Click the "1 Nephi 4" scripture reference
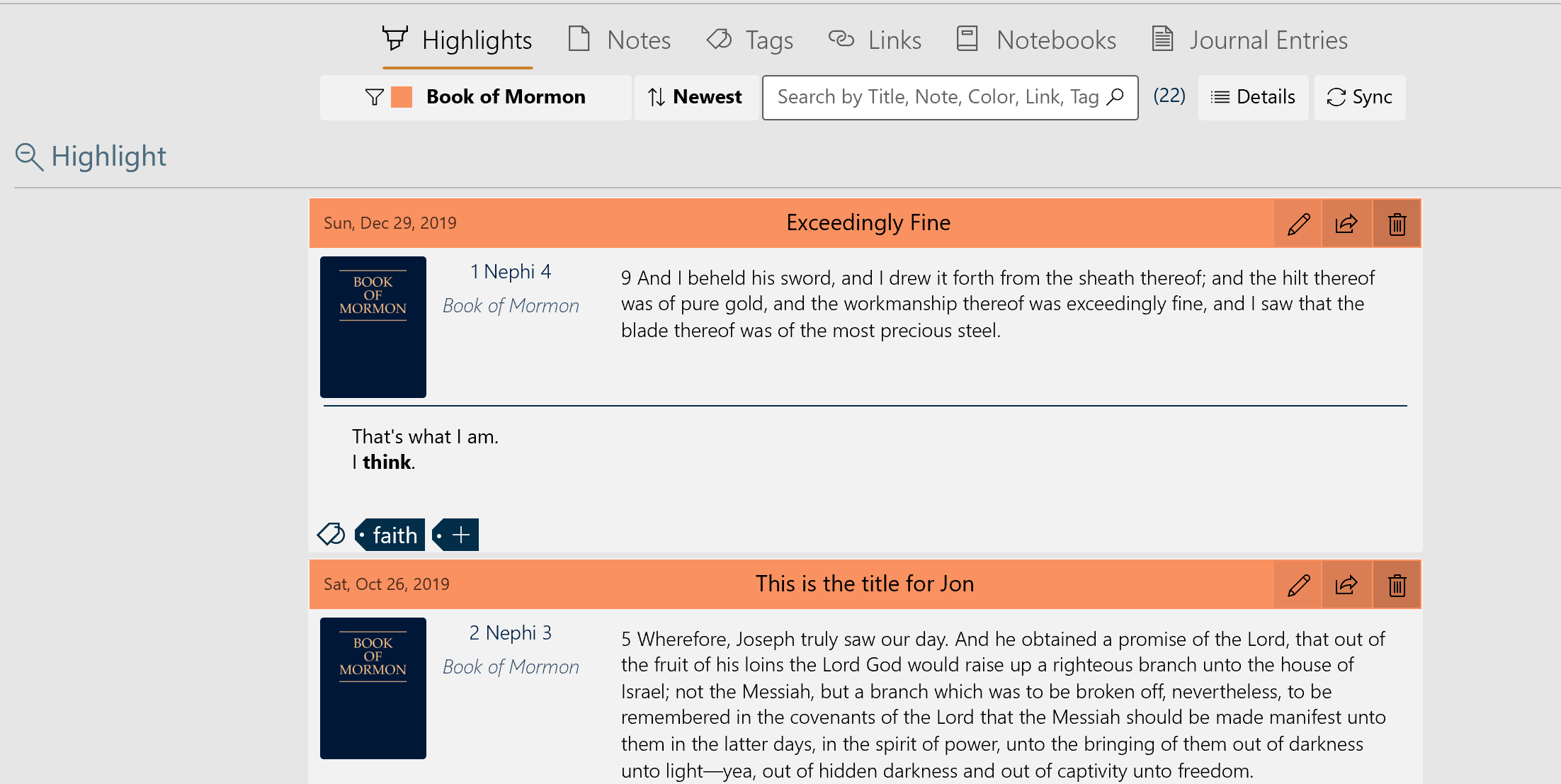The width and height of the screenshot is (1561, 784). [511, 271]
